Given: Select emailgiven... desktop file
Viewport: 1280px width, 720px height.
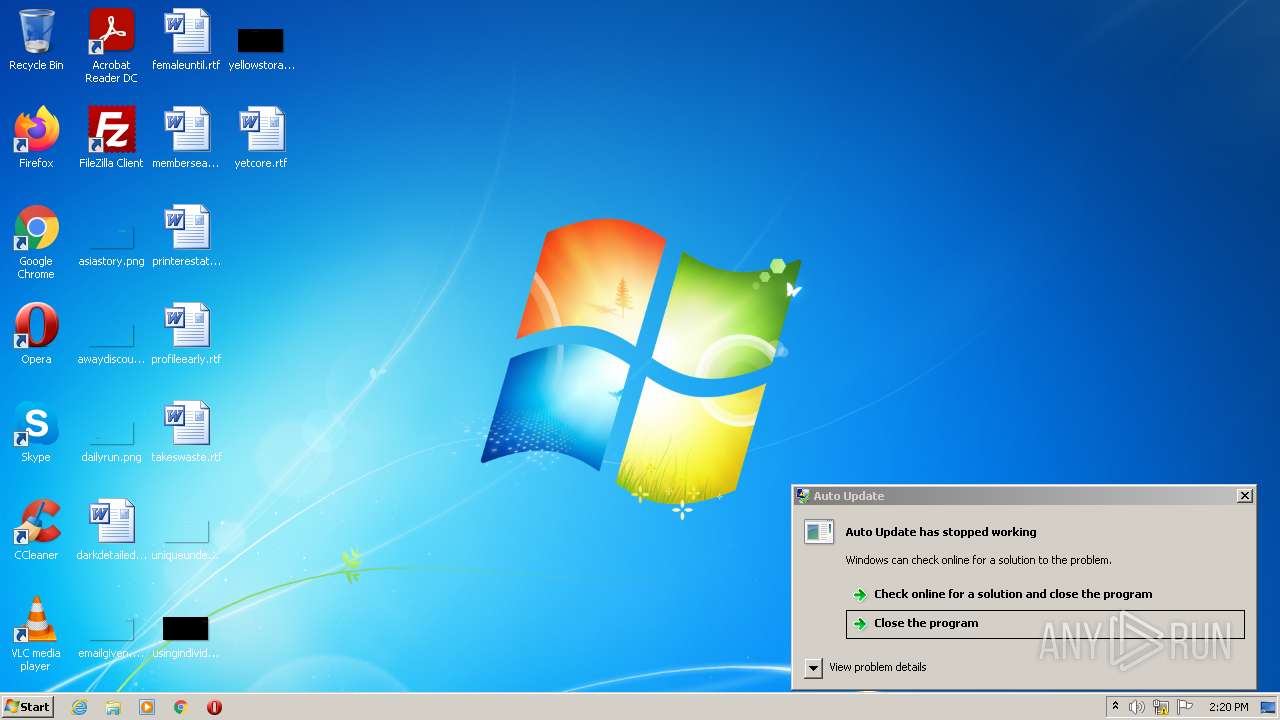Looking at the screenshot, I should (x=111, y=635).
